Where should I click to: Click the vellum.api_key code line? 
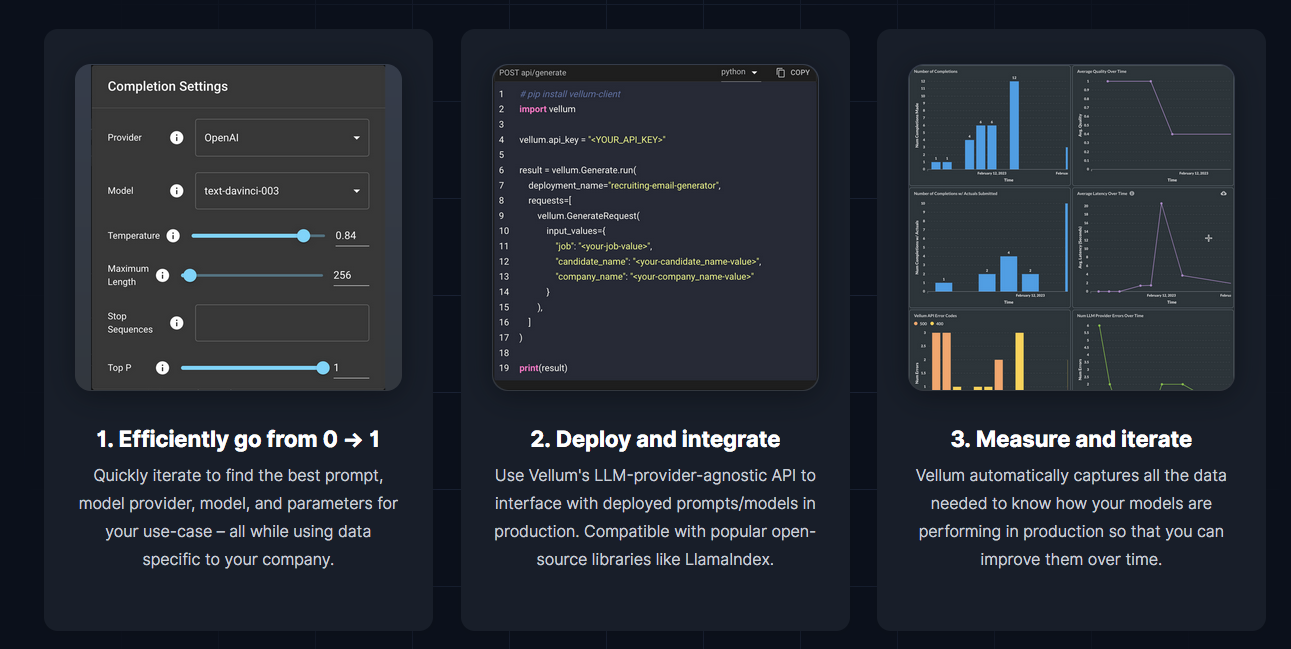click(592, 140)
